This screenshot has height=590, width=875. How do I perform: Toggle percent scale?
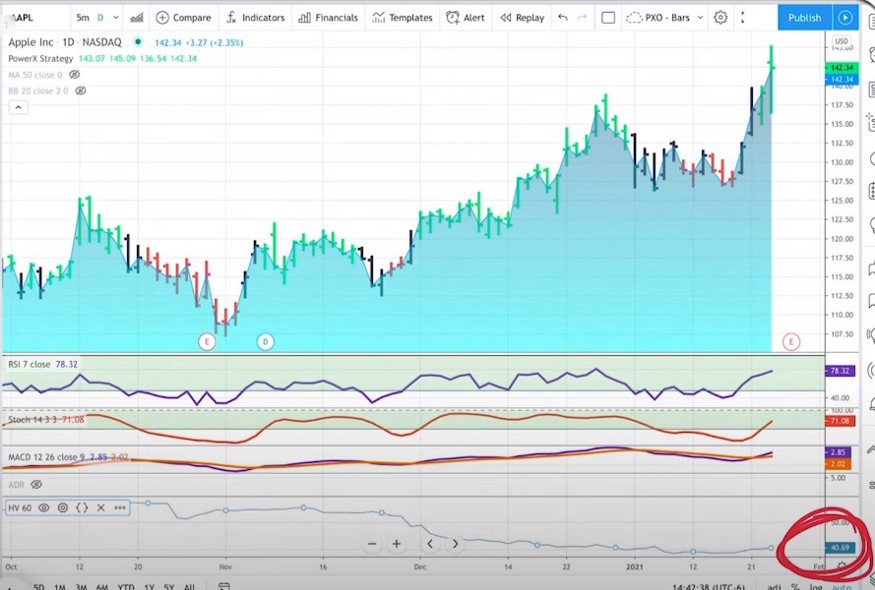click(795, 587)
